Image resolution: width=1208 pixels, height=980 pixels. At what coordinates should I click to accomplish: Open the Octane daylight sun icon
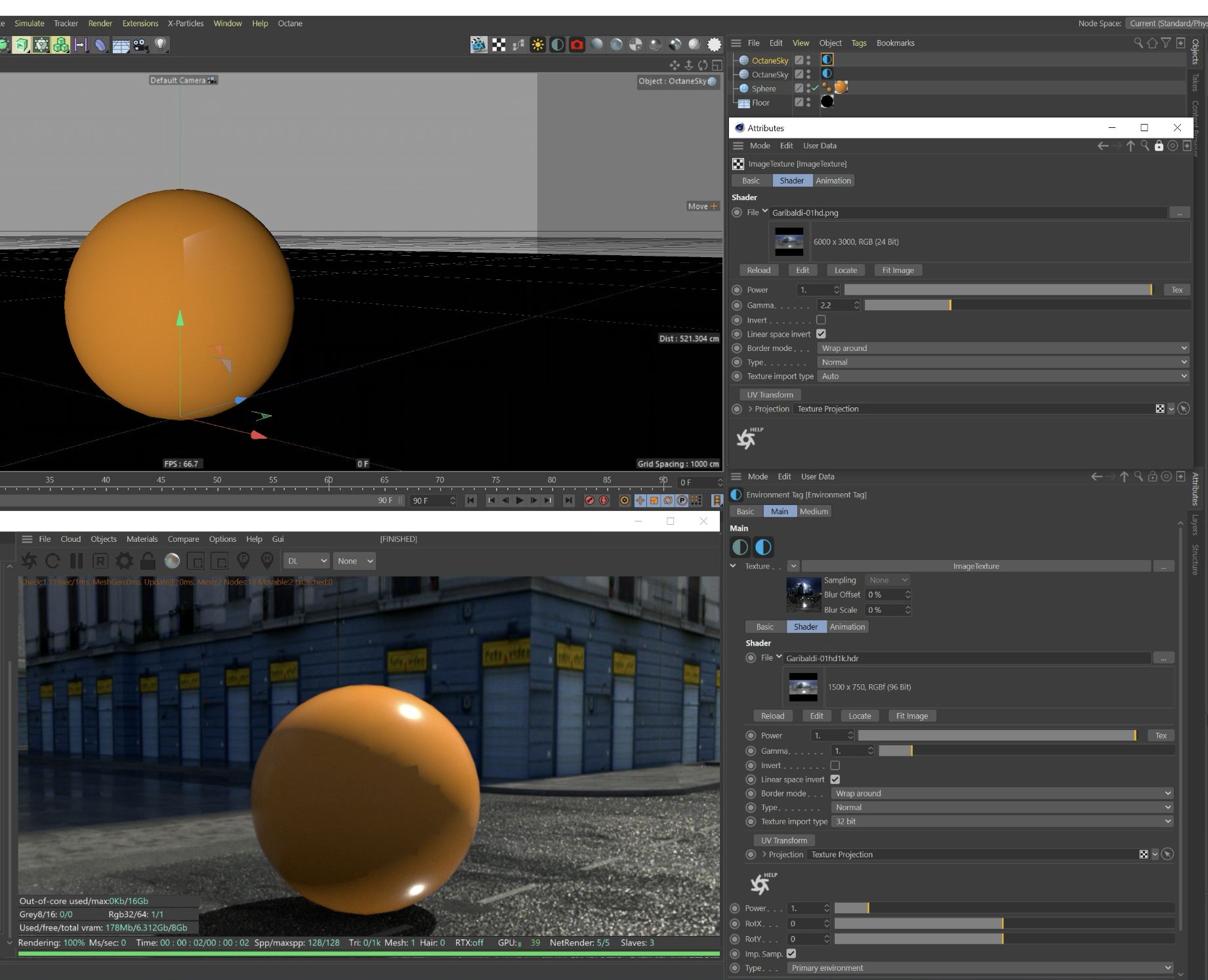click(x=537, y=45)
